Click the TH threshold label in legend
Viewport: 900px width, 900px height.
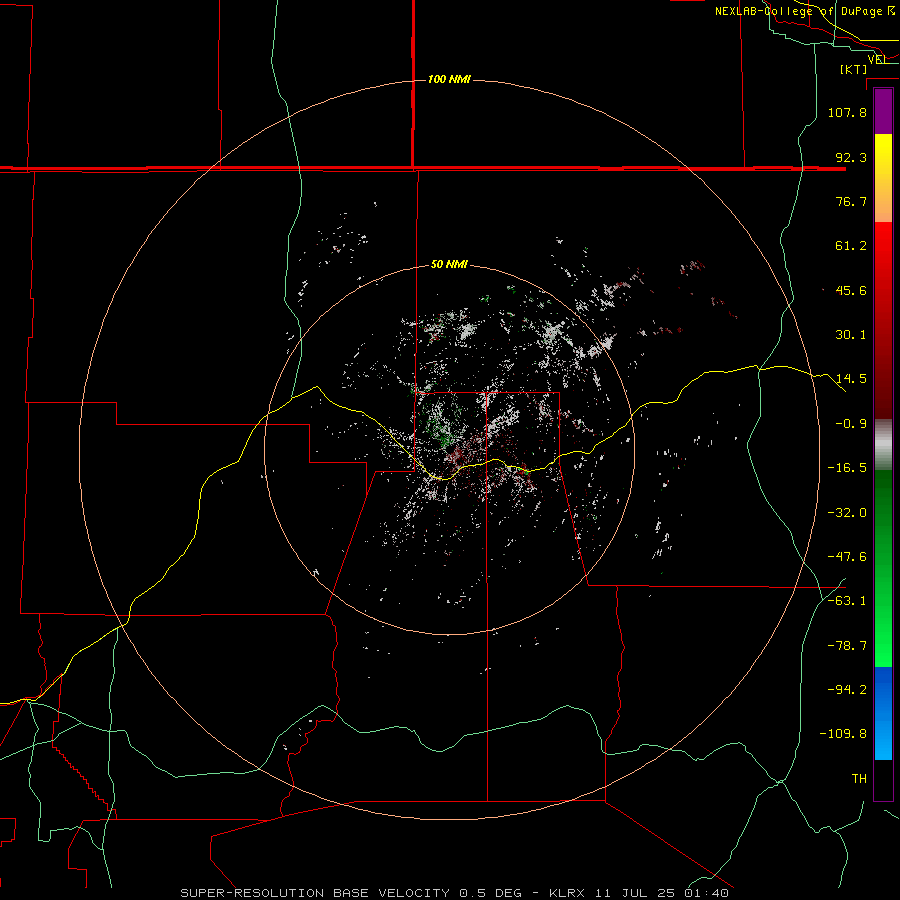coord(859,779)
